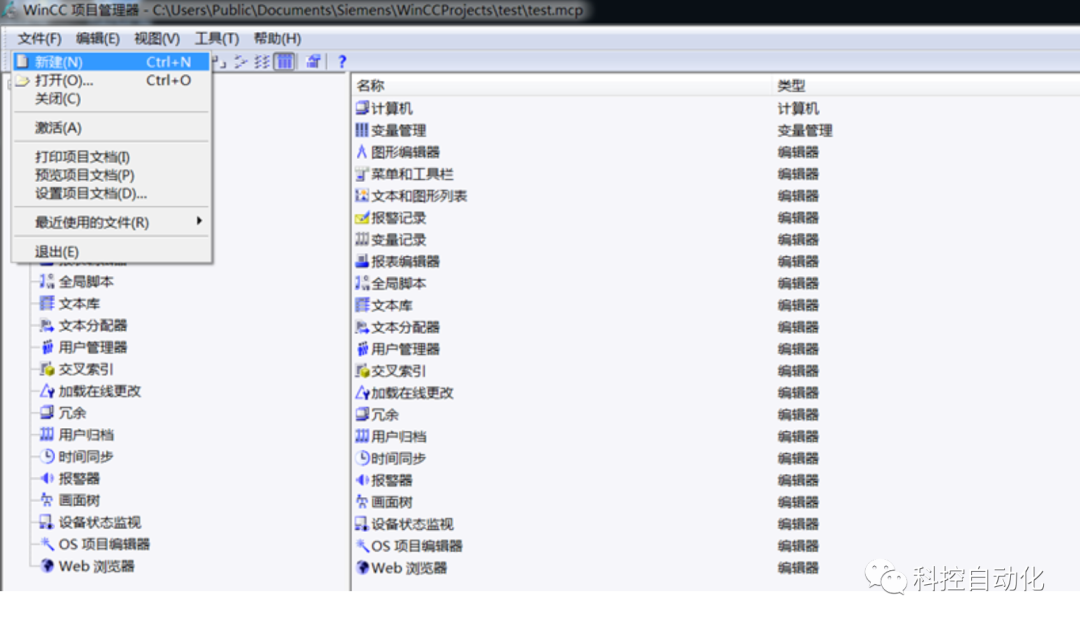
Task: Open the 文件(F) menu
Action: pyautogui.click(x=39, y=39)
